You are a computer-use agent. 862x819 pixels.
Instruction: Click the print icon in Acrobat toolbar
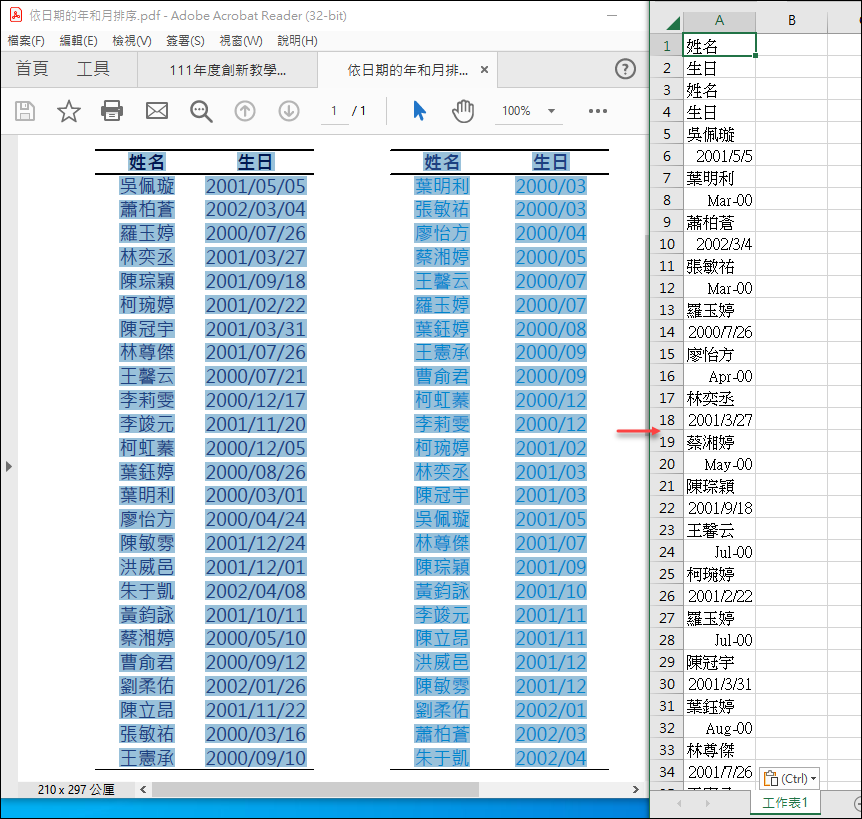click(x=112, y=111)
